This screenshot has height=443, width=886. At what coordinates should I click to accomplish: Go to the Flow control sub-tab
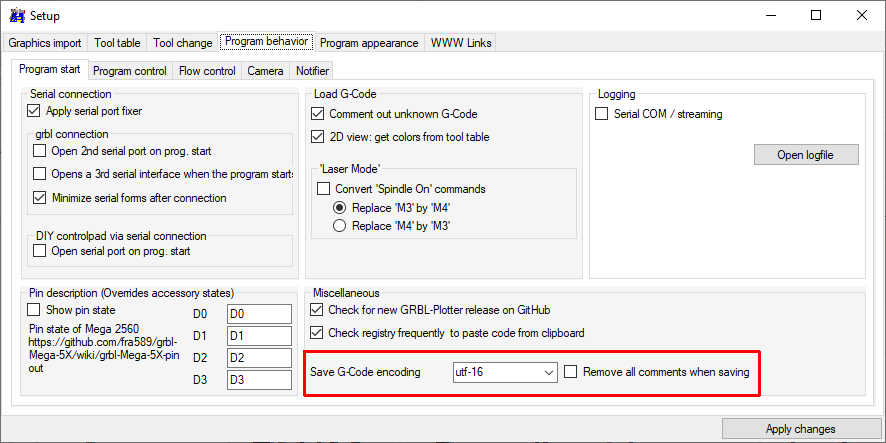point(207,71)
